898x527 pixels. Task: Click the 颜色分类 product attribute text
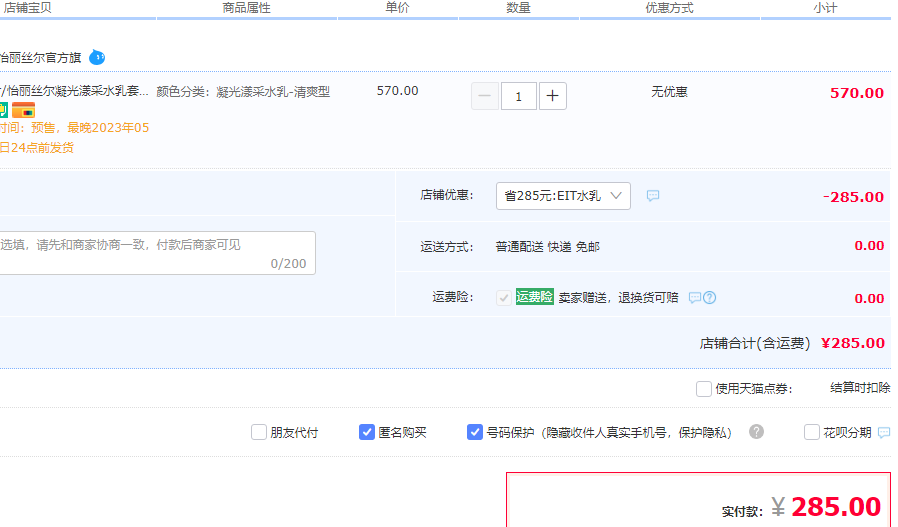(x=243, y=92)
